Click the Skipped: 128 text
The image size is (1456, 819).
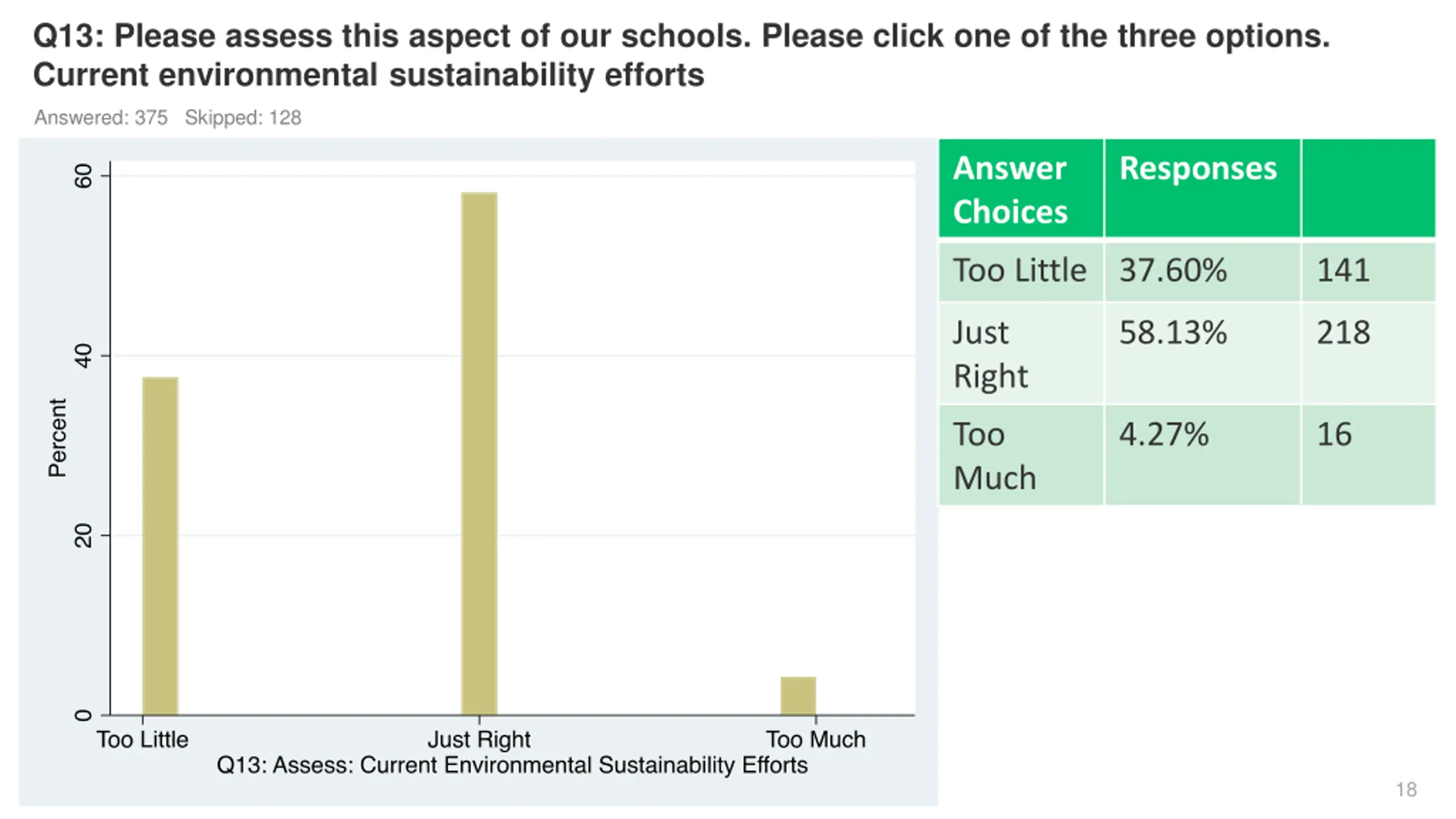243,118
